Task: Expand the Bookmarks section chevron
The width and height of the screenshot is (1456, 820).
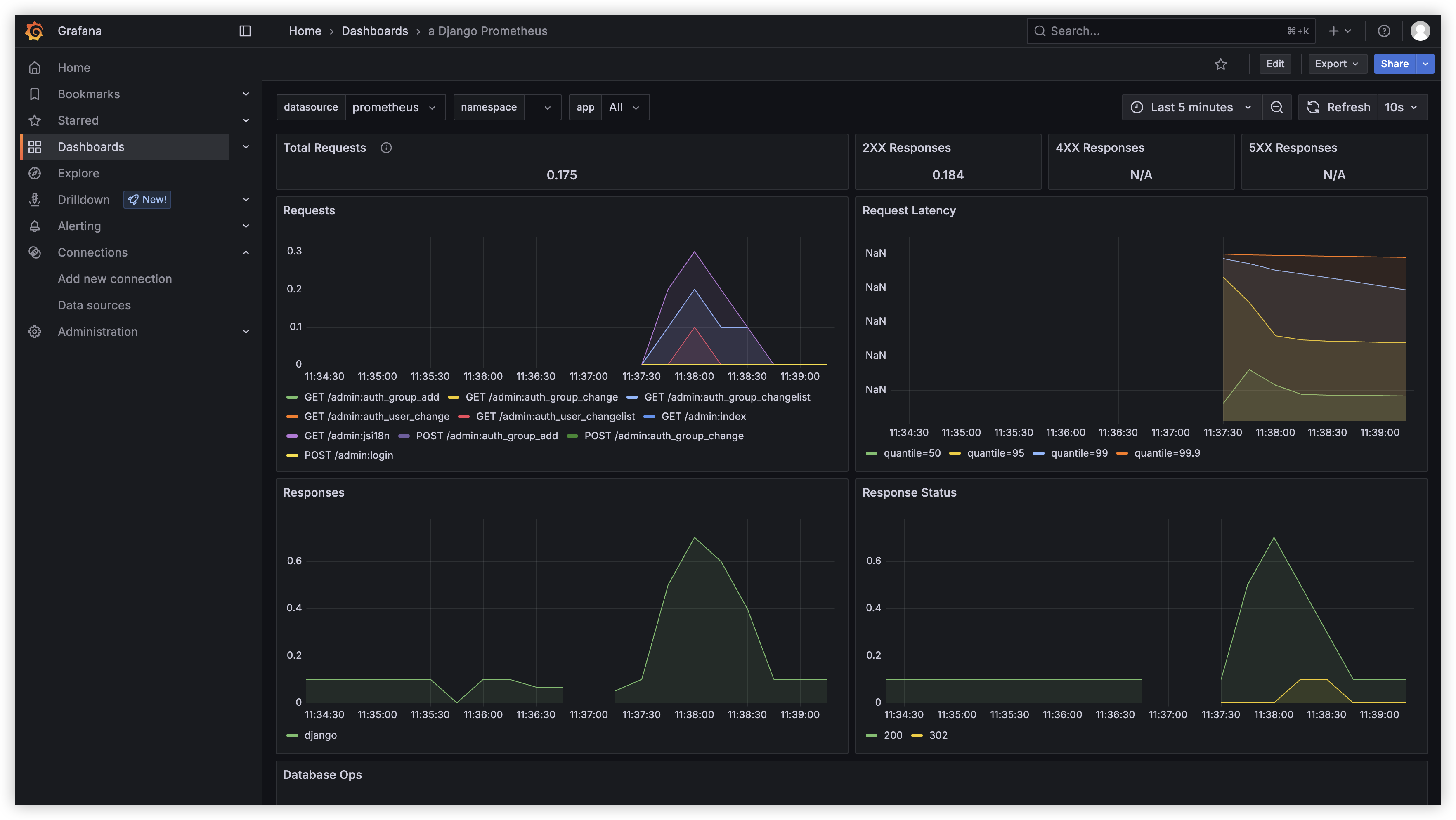Action: pyautogui.click(x=246, y=94)
